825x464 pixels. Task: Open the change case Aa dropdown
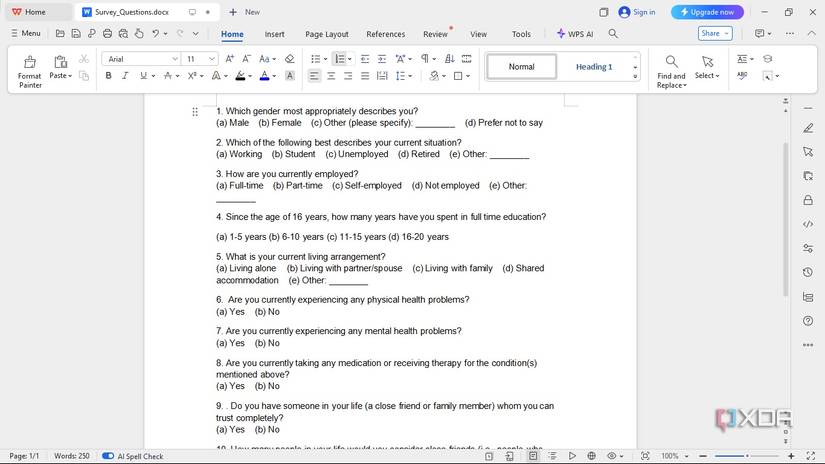pyautogui.click(x=267, y=59)
